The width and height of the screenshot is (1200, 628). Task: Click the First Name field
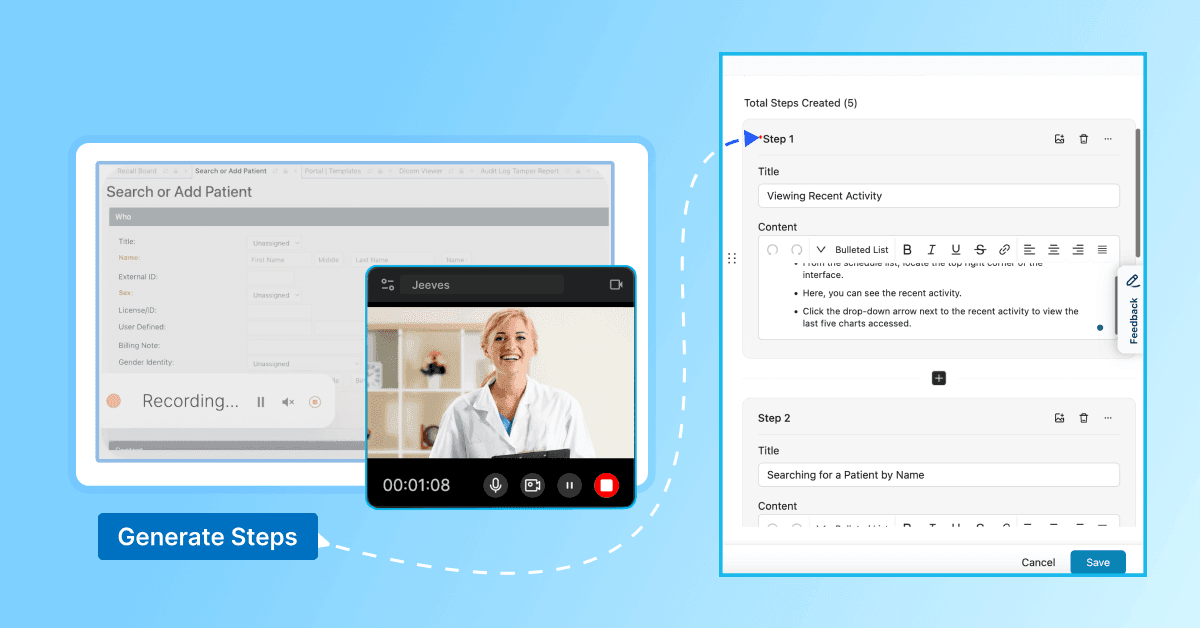click(281, 260)
